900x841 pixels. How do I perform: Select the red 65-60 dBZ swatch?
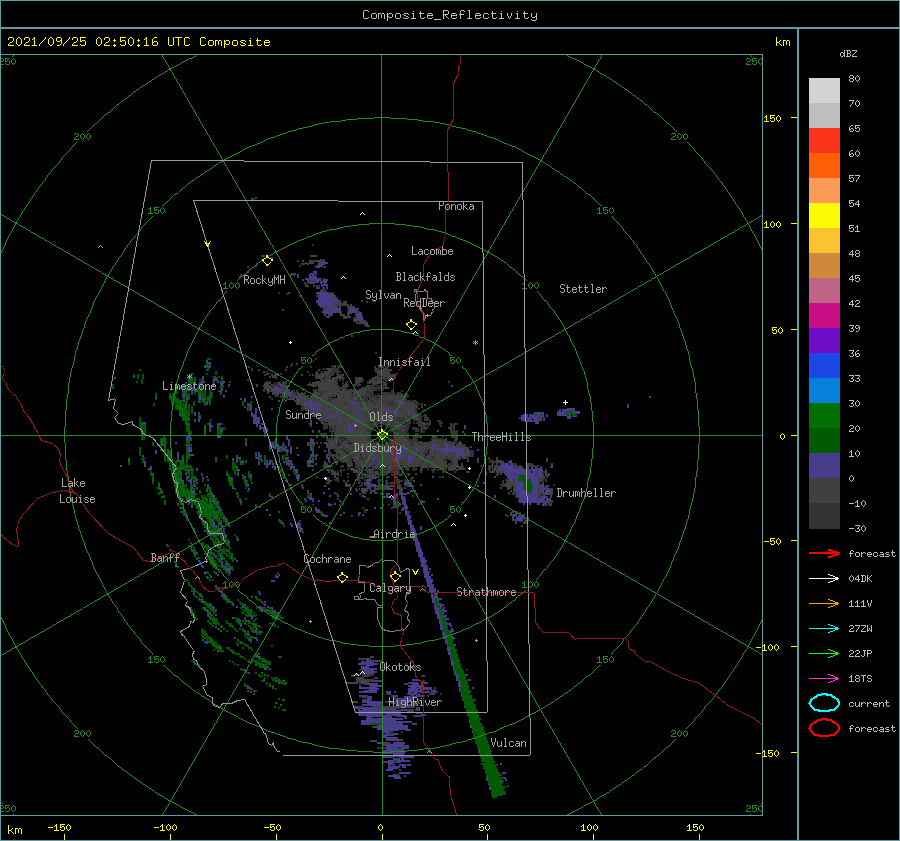[824, 141]
